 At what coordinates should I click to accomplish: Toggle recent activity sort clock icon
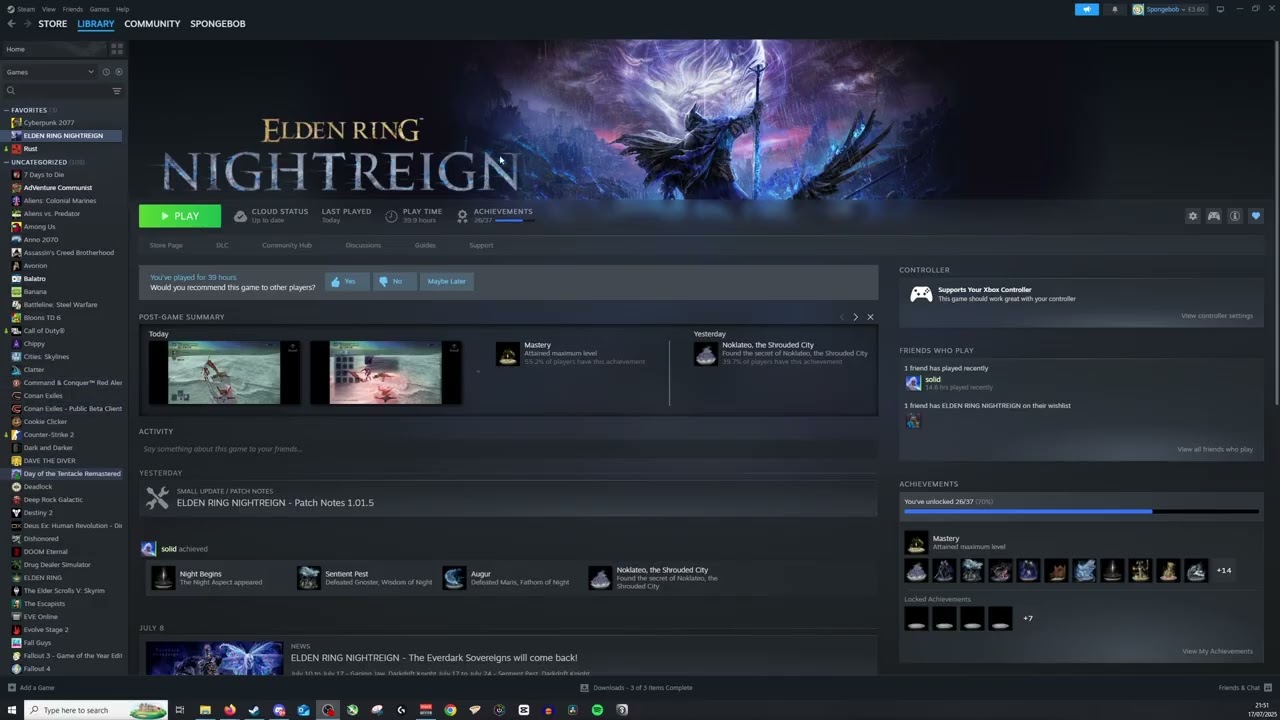click(x=106, y=72)
